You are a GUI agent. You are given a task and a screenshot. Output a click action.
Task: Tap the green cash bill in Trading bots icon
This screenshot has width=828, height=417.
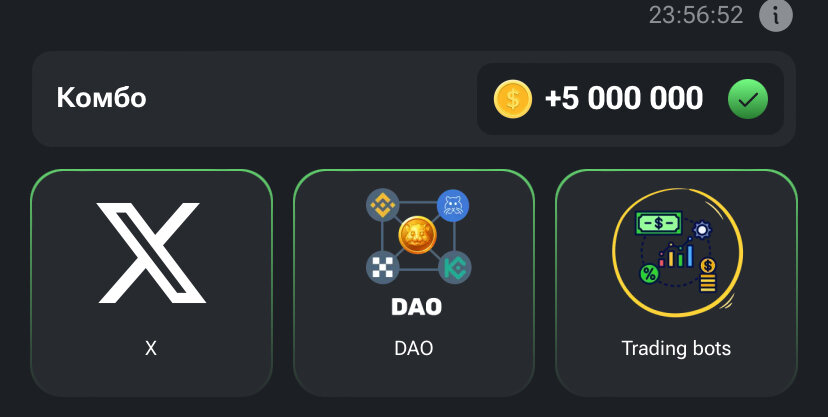658,223
